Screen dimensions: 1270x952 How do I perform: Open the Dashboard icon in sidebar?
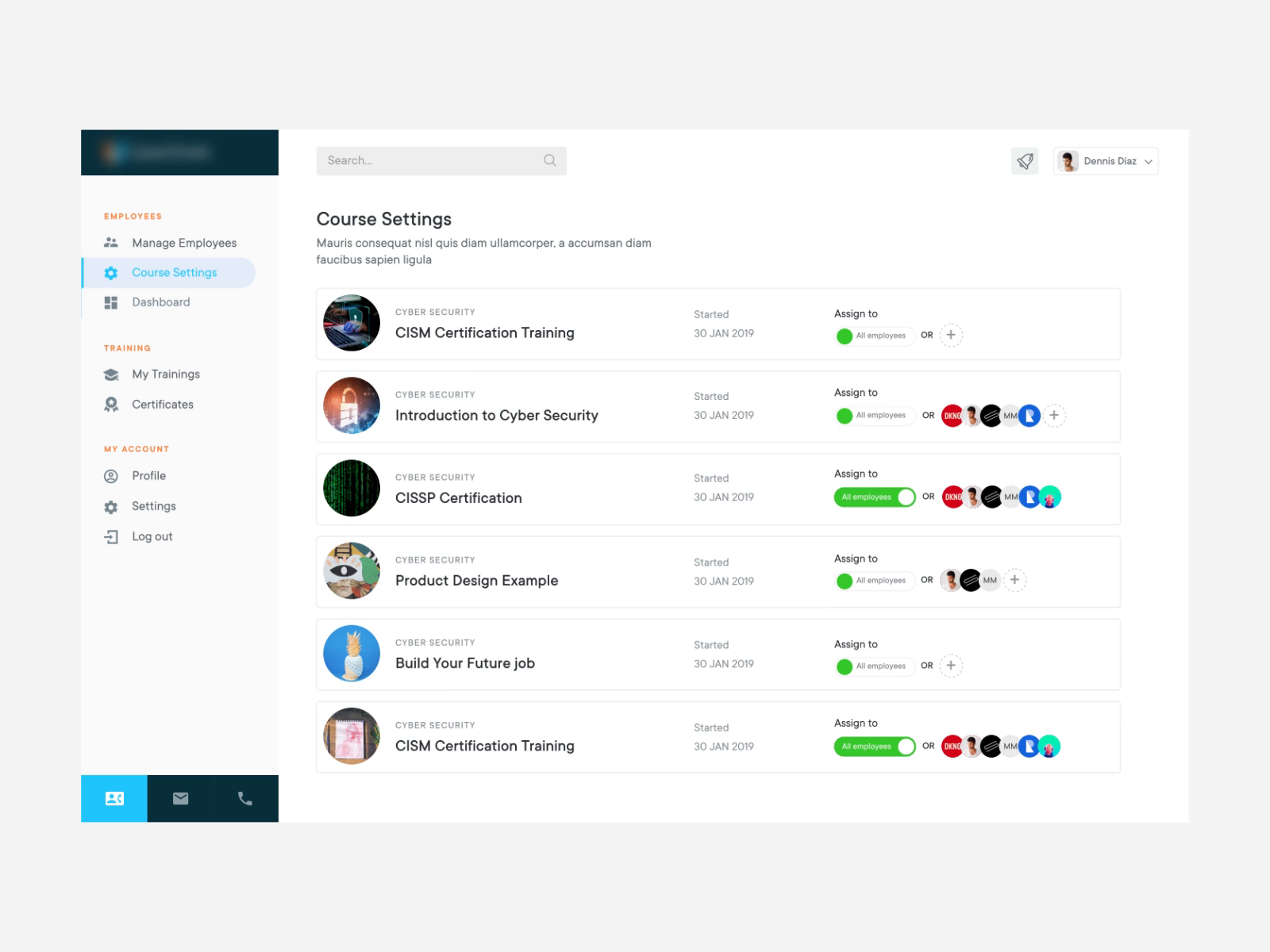click(x=112, y=302)
